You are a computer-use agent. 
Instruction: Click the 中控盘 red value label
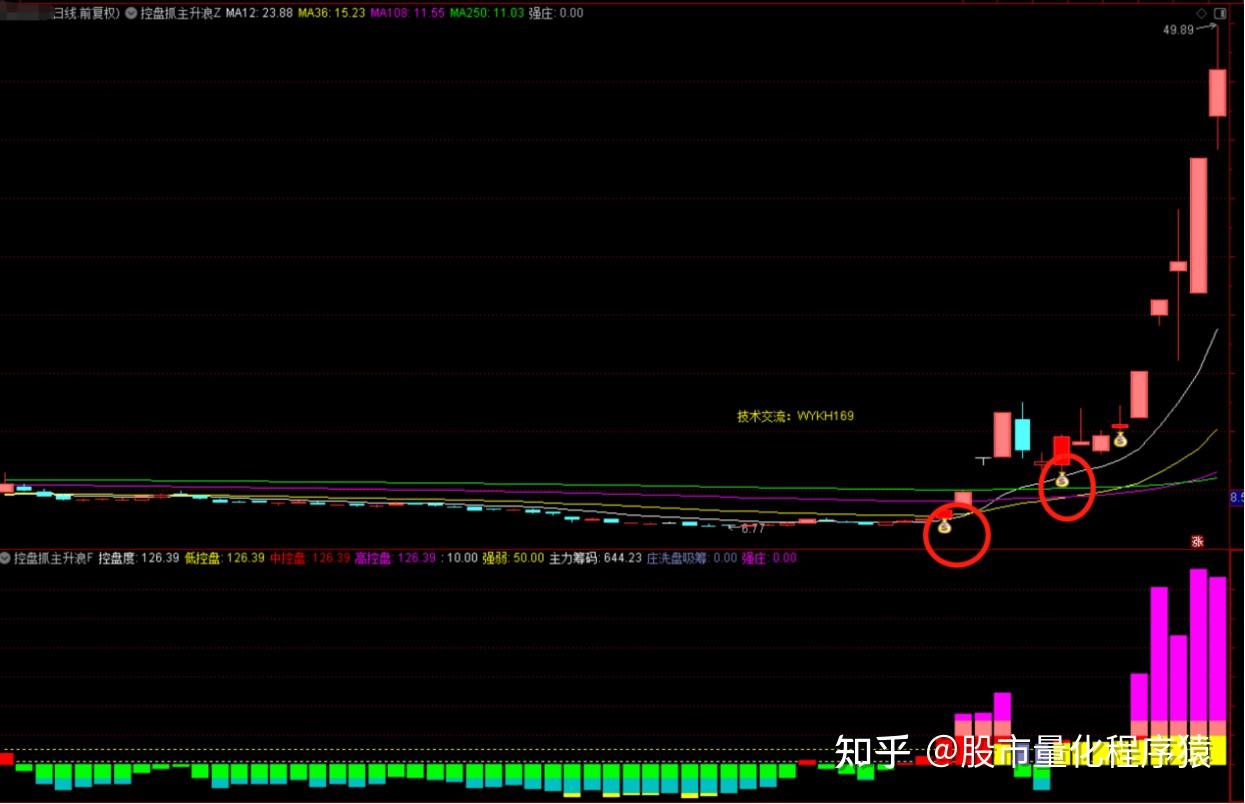[311, 557]
